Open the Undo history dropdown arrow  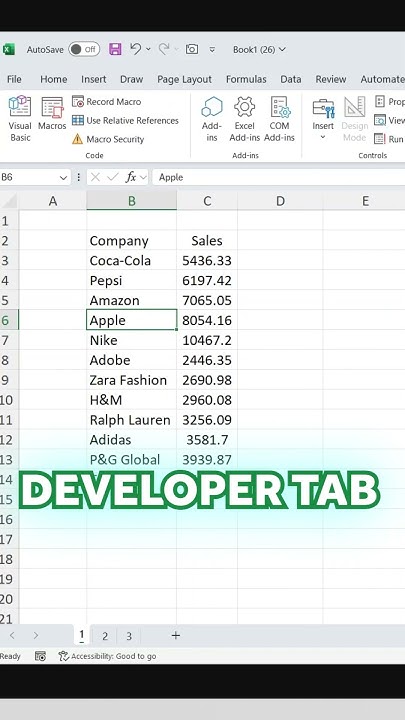(x=148, y=49)
